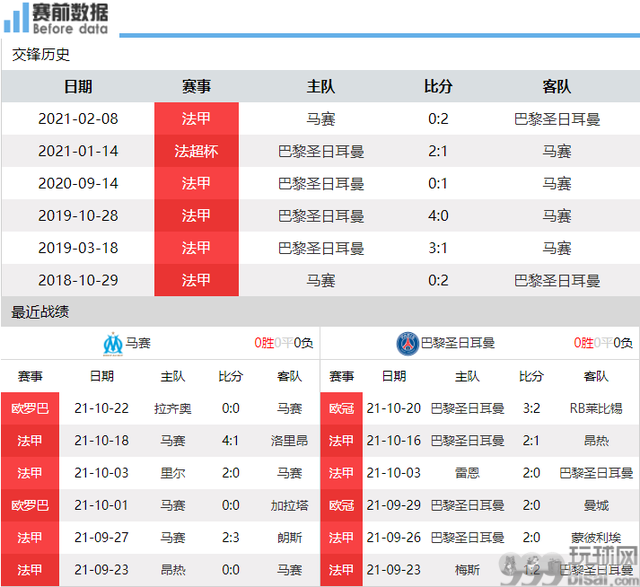Click 3:2 score against RB莱比锡
The width and height of the screenshot is (640, 587).
(531, 409)
